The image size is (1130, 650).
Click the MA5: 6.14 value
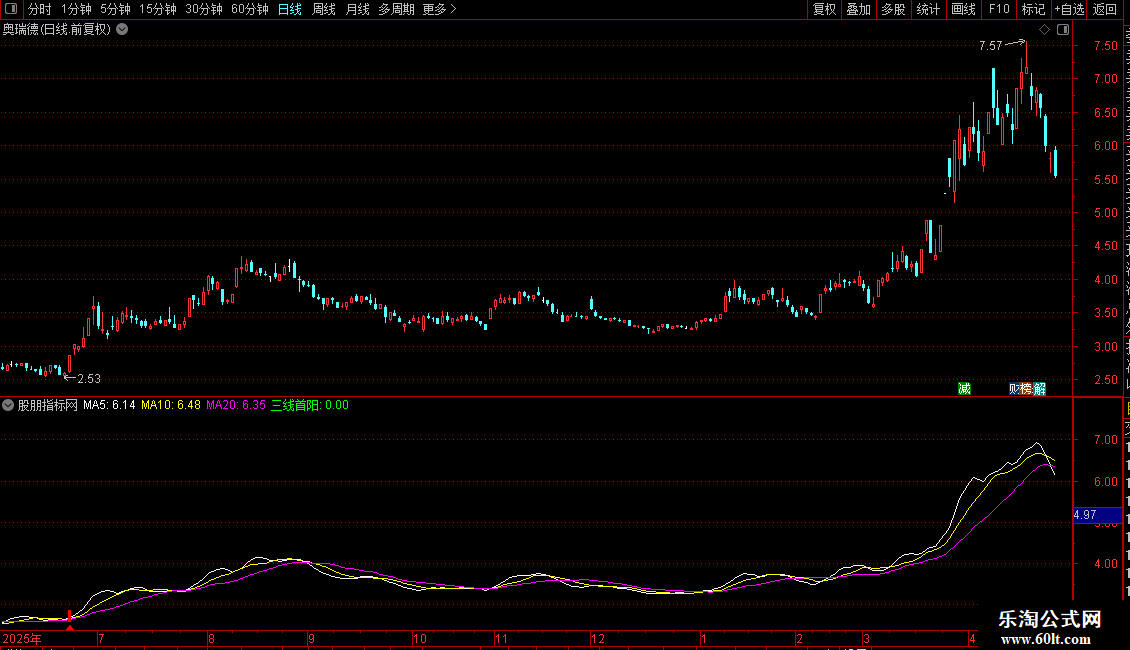[109, 406]
